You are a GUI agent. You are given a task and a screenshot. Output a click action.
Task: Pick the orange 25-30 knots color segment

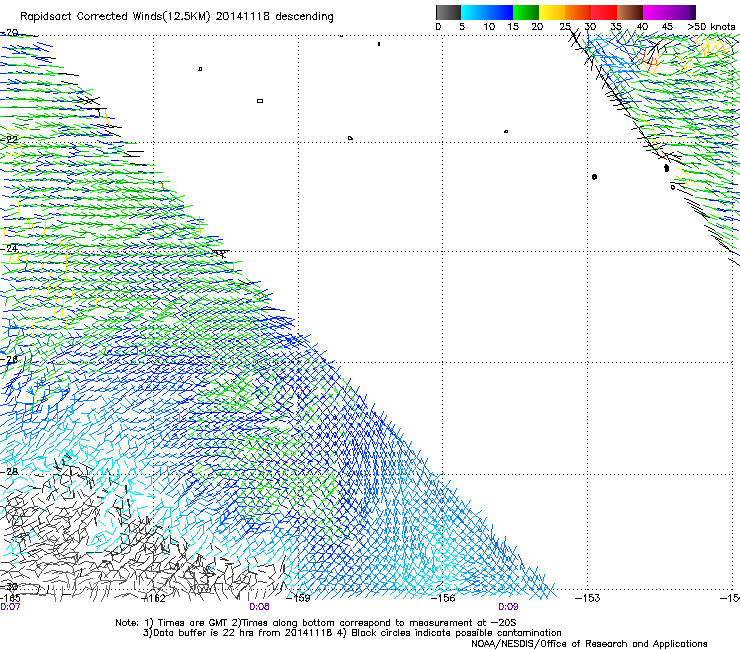(578, 12)
